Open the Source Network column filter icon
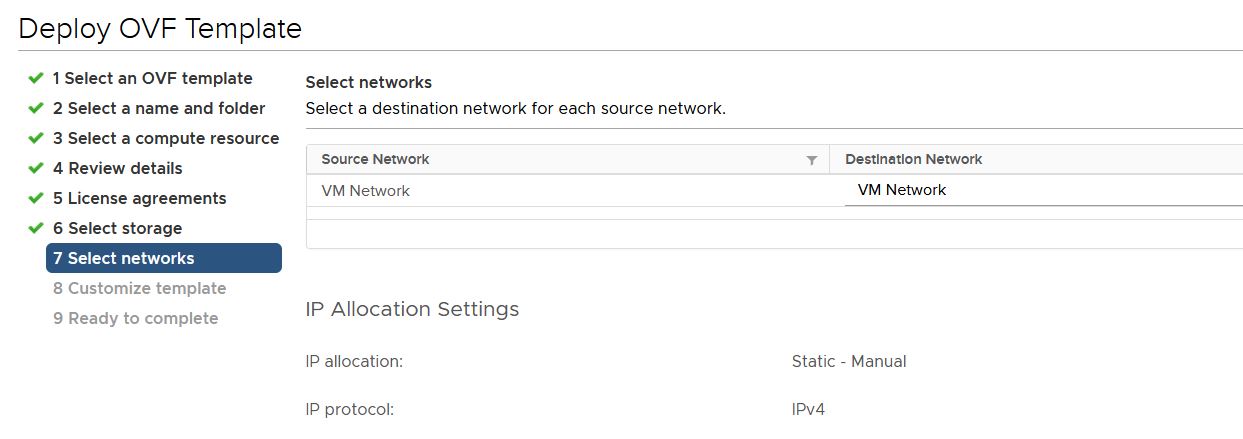The image size is (1243, 439). (812, 160)
